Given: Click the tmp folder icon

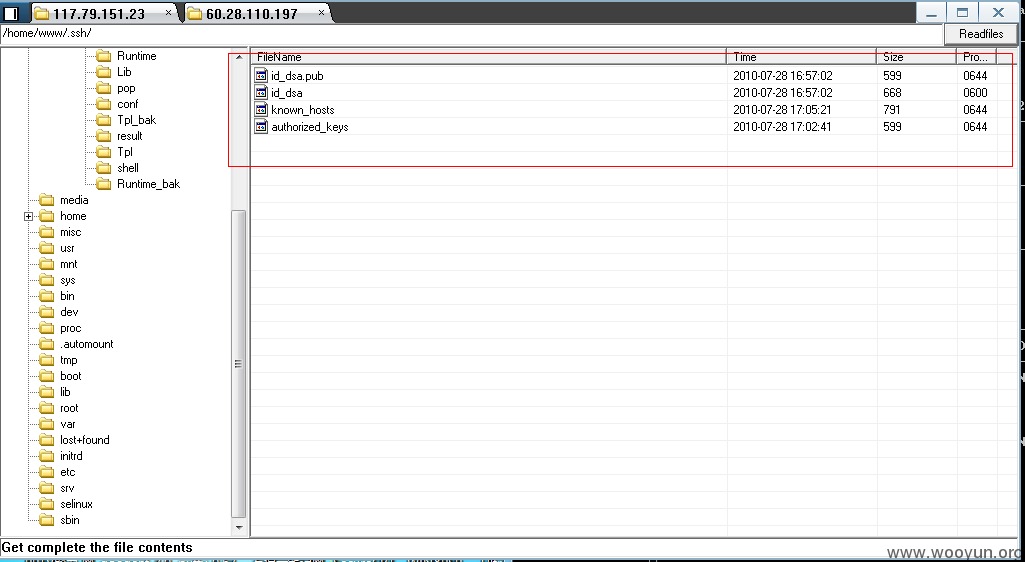Looking at the screenshot, I should (46, 360).
